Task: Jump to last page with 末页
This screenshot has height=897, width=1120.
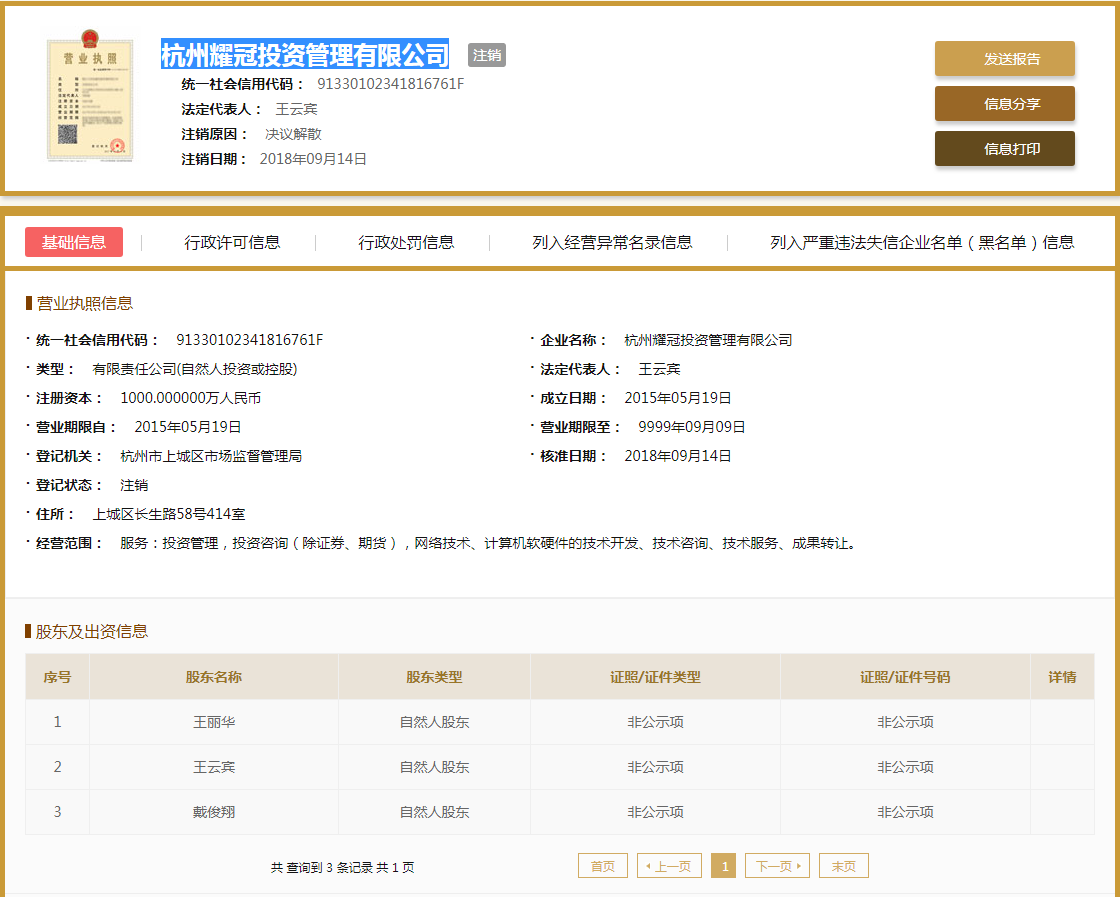Action: tap(843, 866)
